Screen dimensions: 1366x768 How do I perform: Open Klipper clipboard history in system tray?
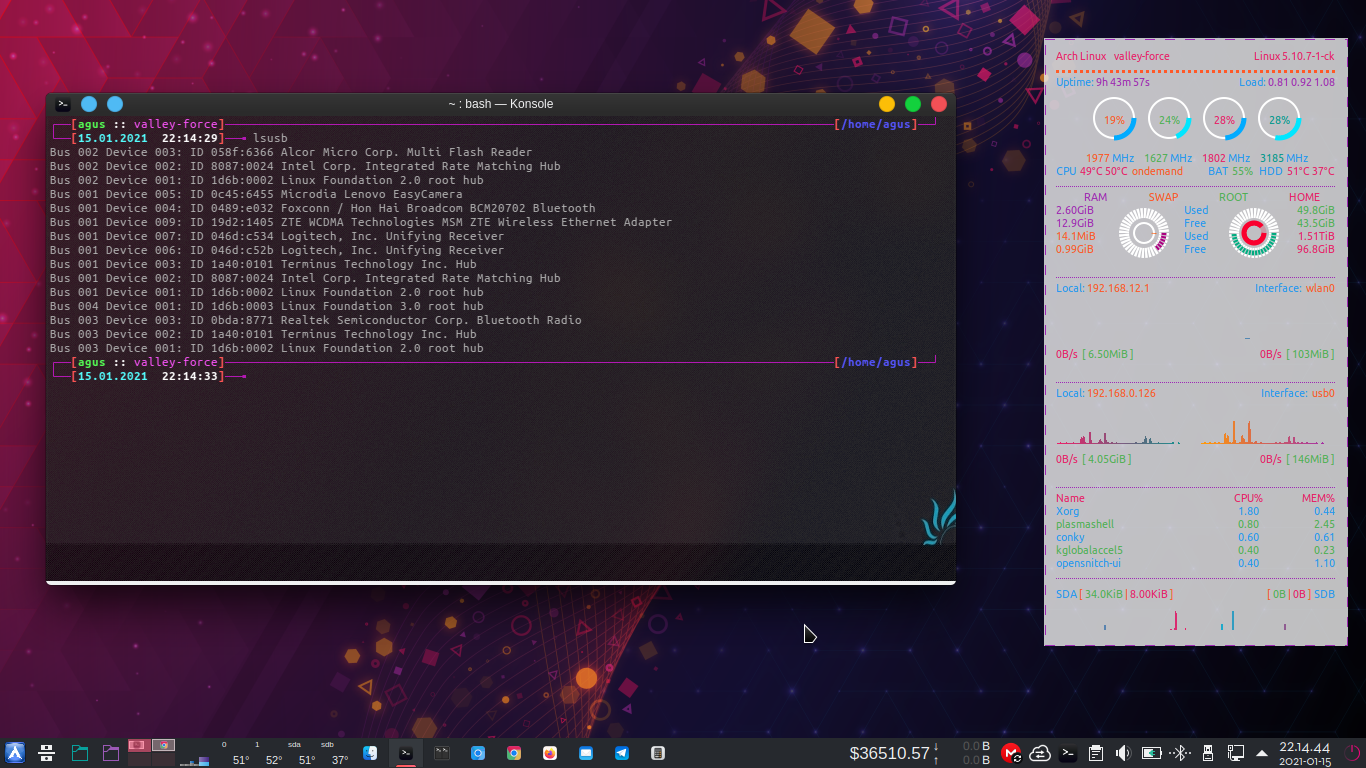(1096, 753)
